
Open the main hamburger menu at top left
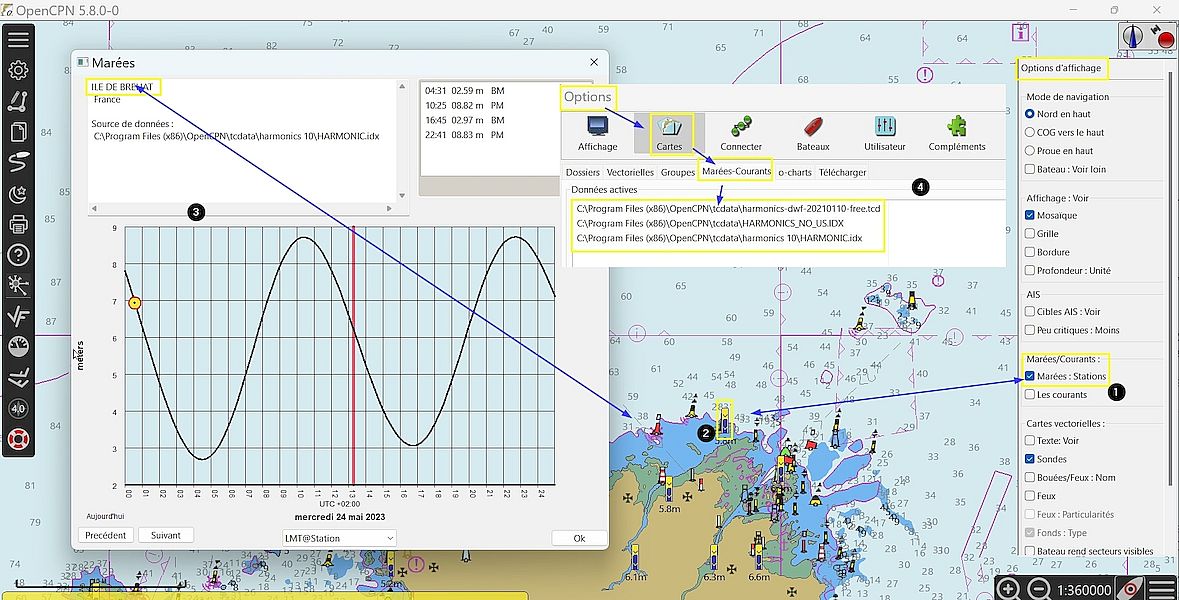tap(18, 40)
